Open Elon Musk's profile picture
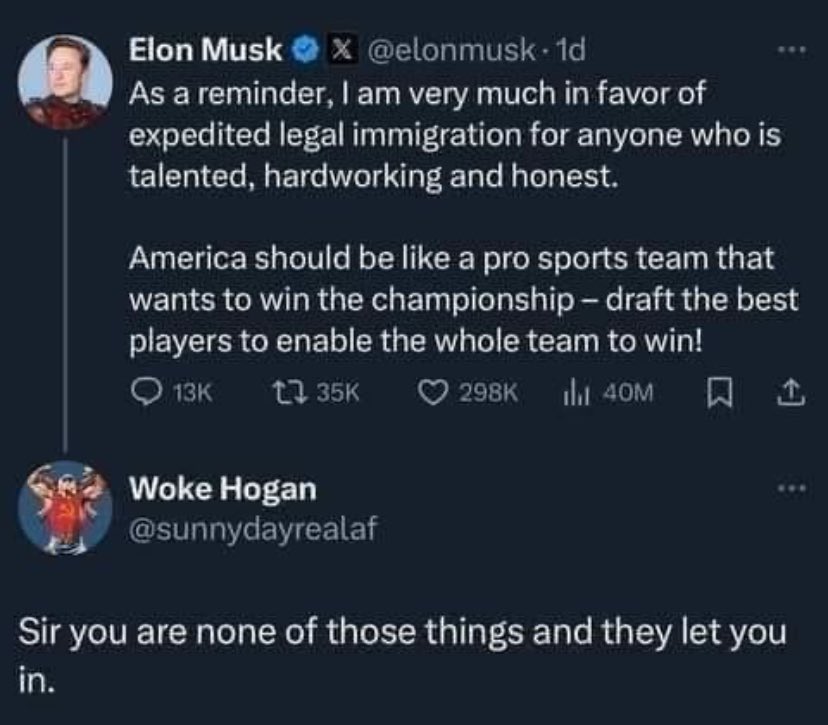 coord(65,82)
